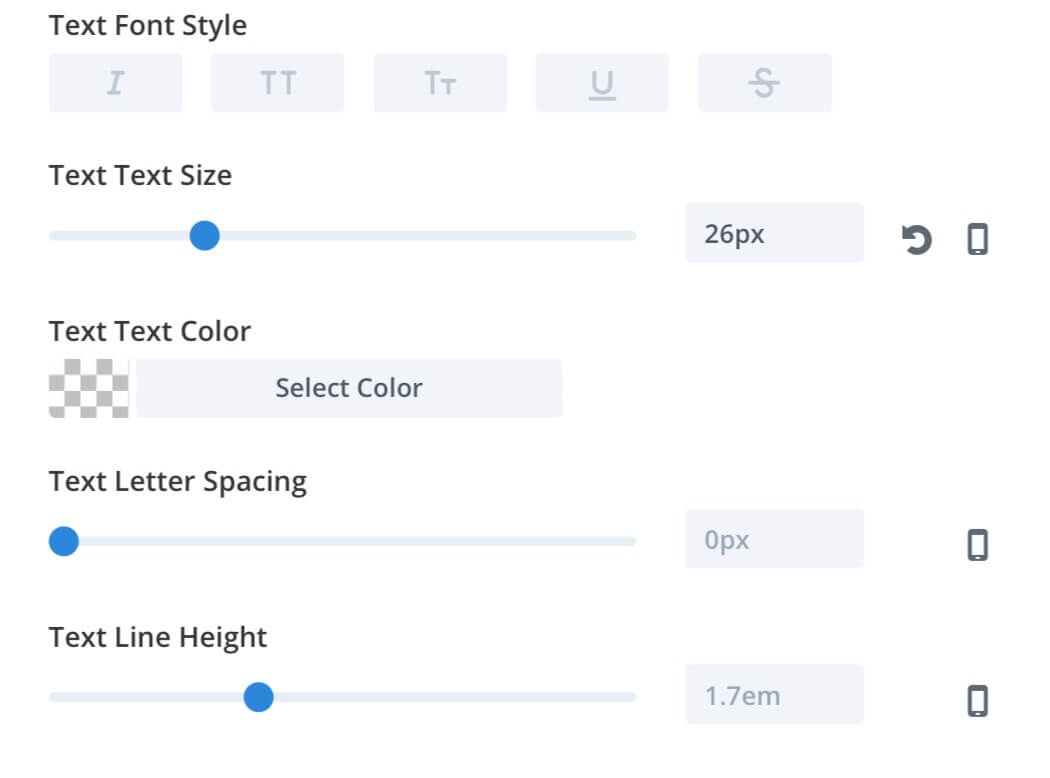
Task: Toggle strikethrough font style
Action: point(765,83)
